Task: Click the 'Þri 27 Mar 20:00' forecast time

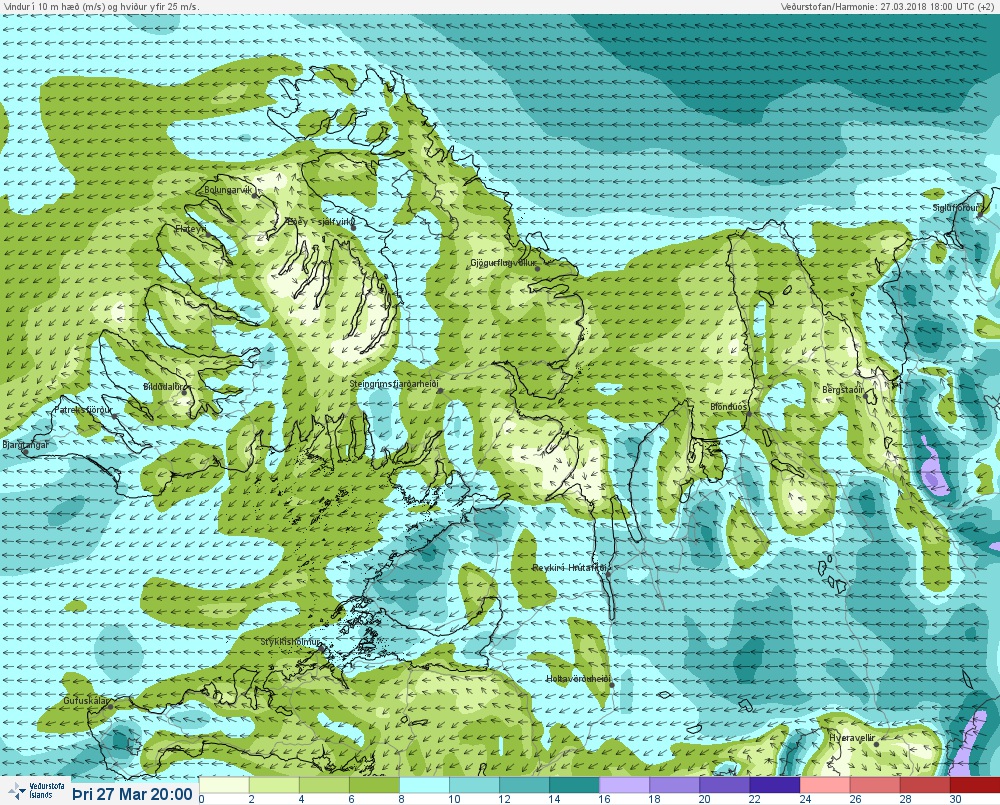Action: [132, 794]
